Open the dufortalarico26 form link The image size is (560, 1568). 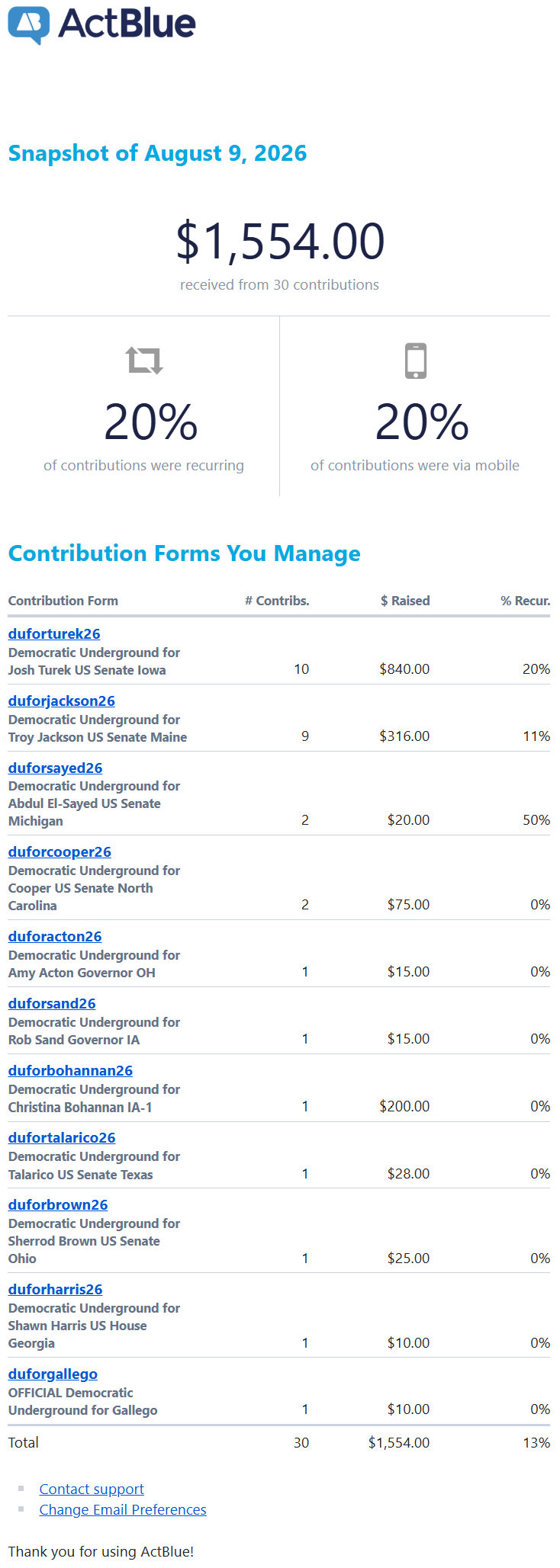point(62,1138)
